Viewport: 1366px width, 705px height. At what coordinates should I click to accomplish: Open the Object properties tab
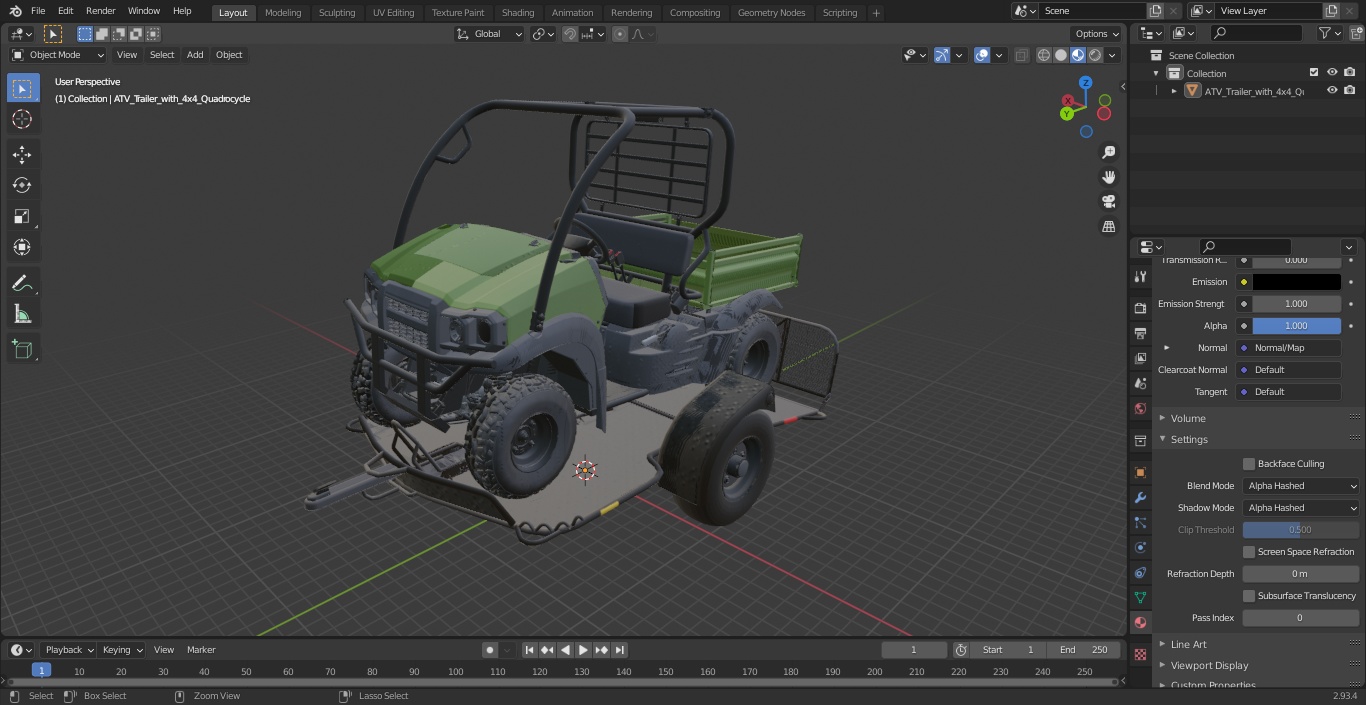point(1140,472)
